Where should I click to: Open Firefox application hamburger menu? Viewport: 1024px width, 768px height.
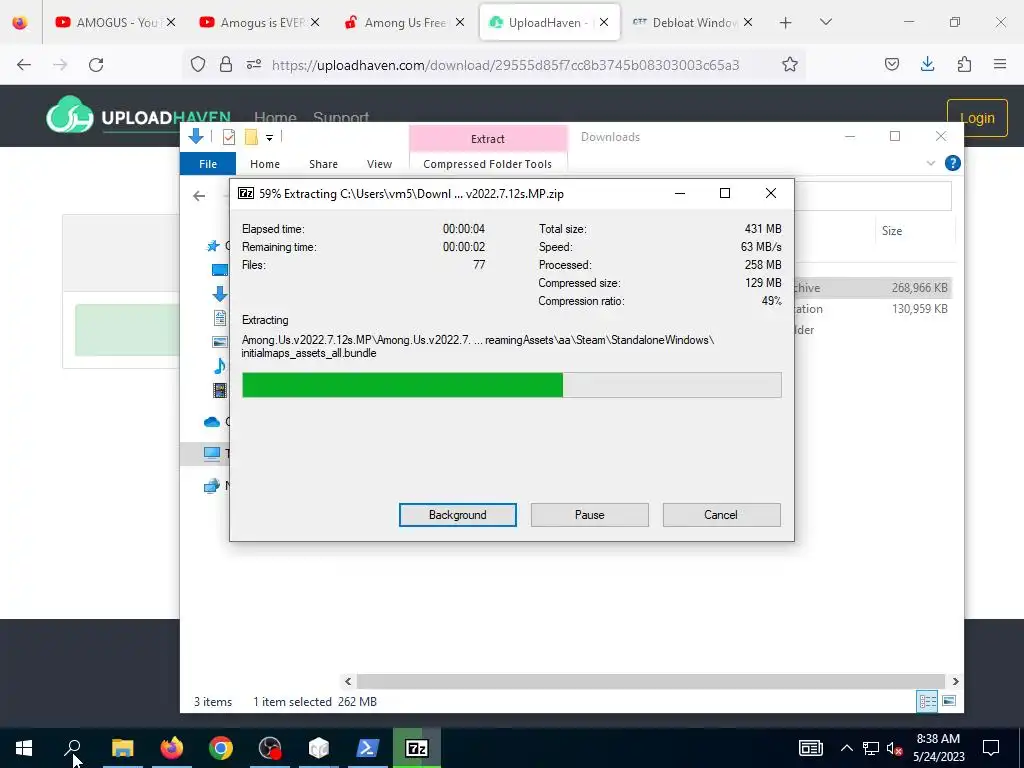(1000, 64)
